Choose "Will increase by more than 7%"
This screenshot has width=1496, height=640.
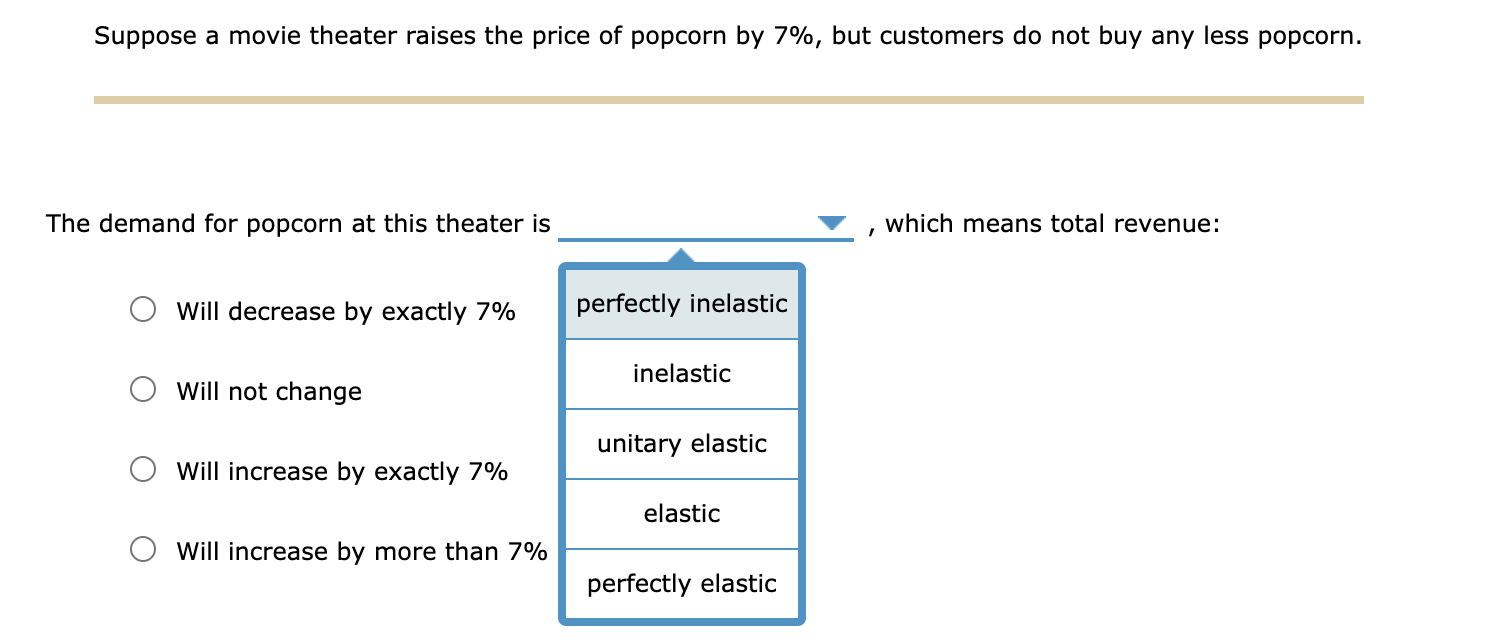(x=144, y=548)
